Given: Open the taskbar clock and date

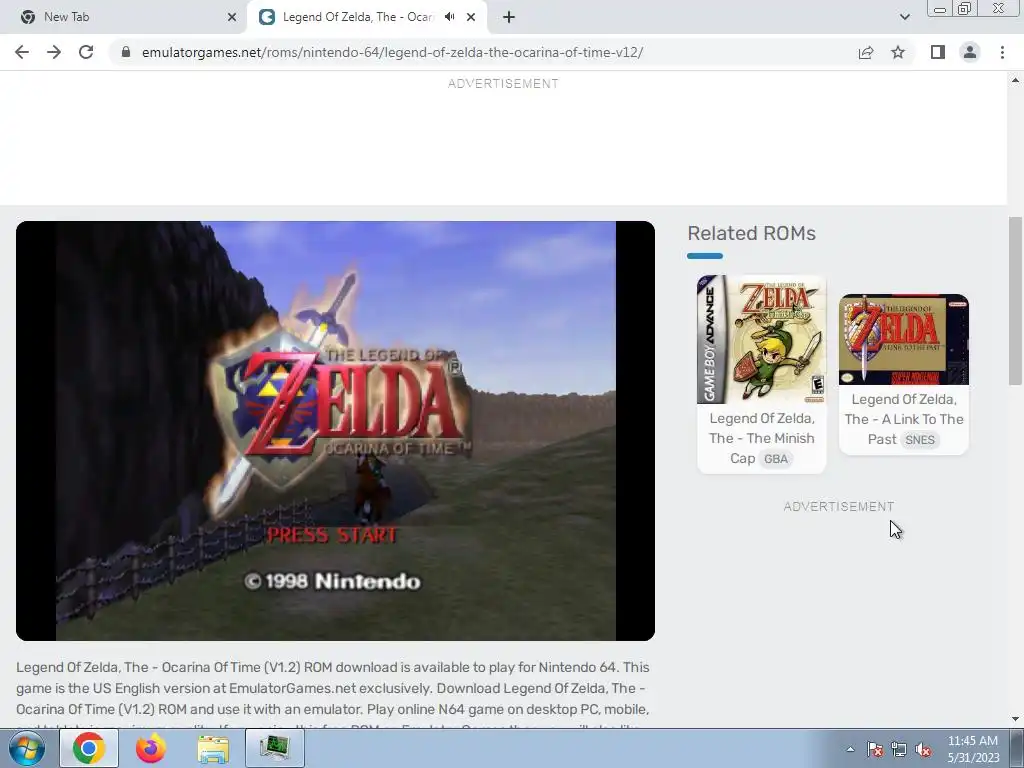Looking at the screenshot, I should pos(973,749).
